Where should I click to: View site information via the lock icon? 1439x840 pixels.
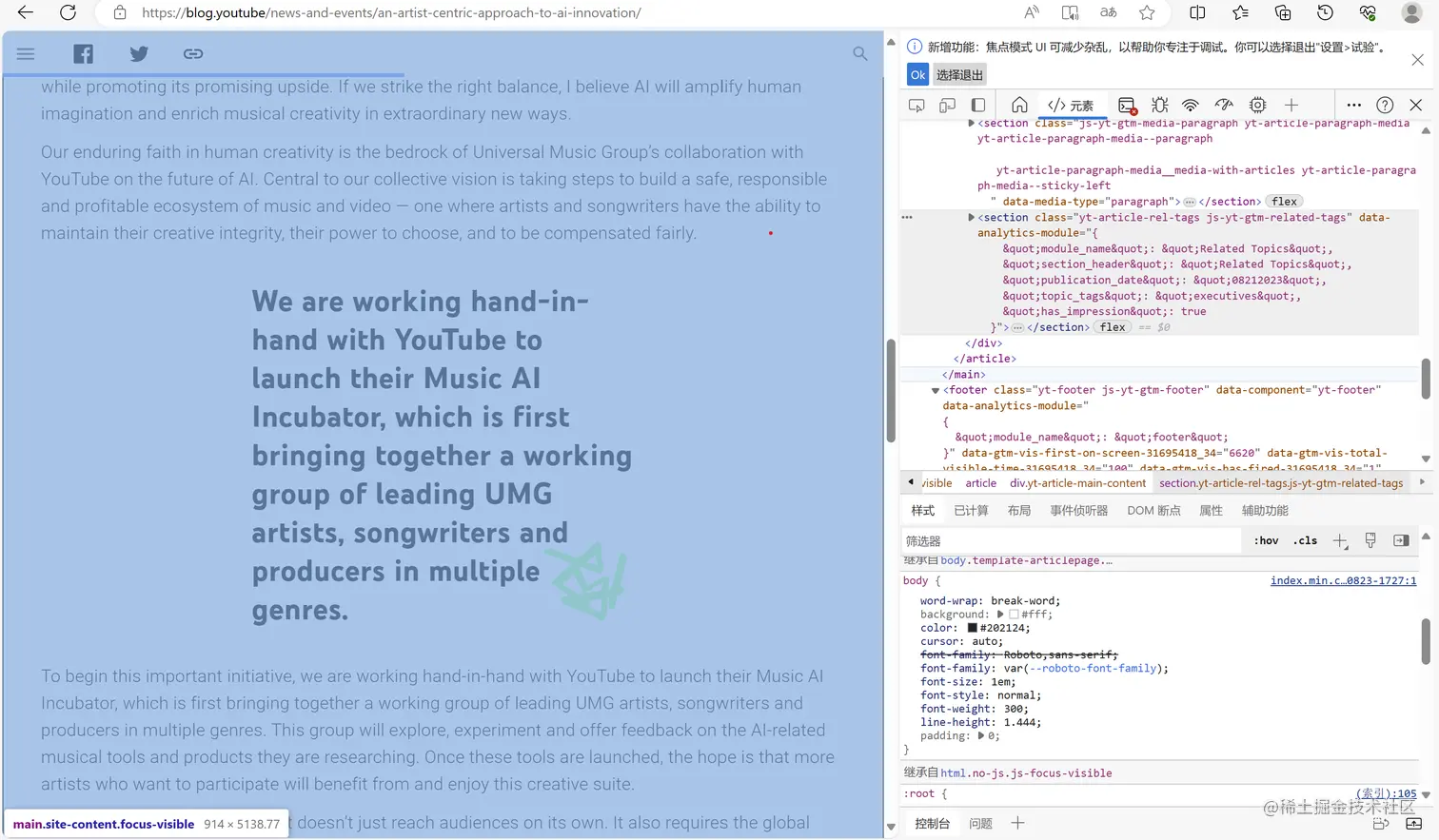[x=120, y=12]
